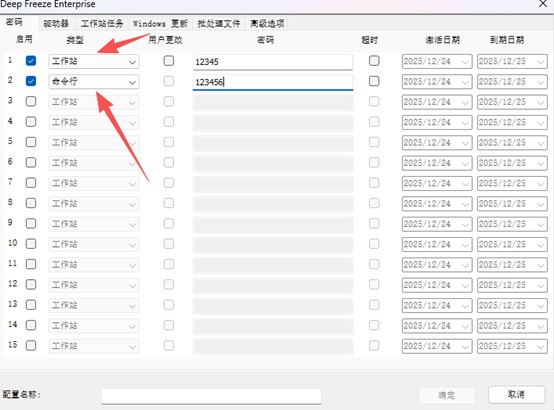Click the 超时 column header
The width and height of the screenshot is (554, 410).
[x=370, y=40]
